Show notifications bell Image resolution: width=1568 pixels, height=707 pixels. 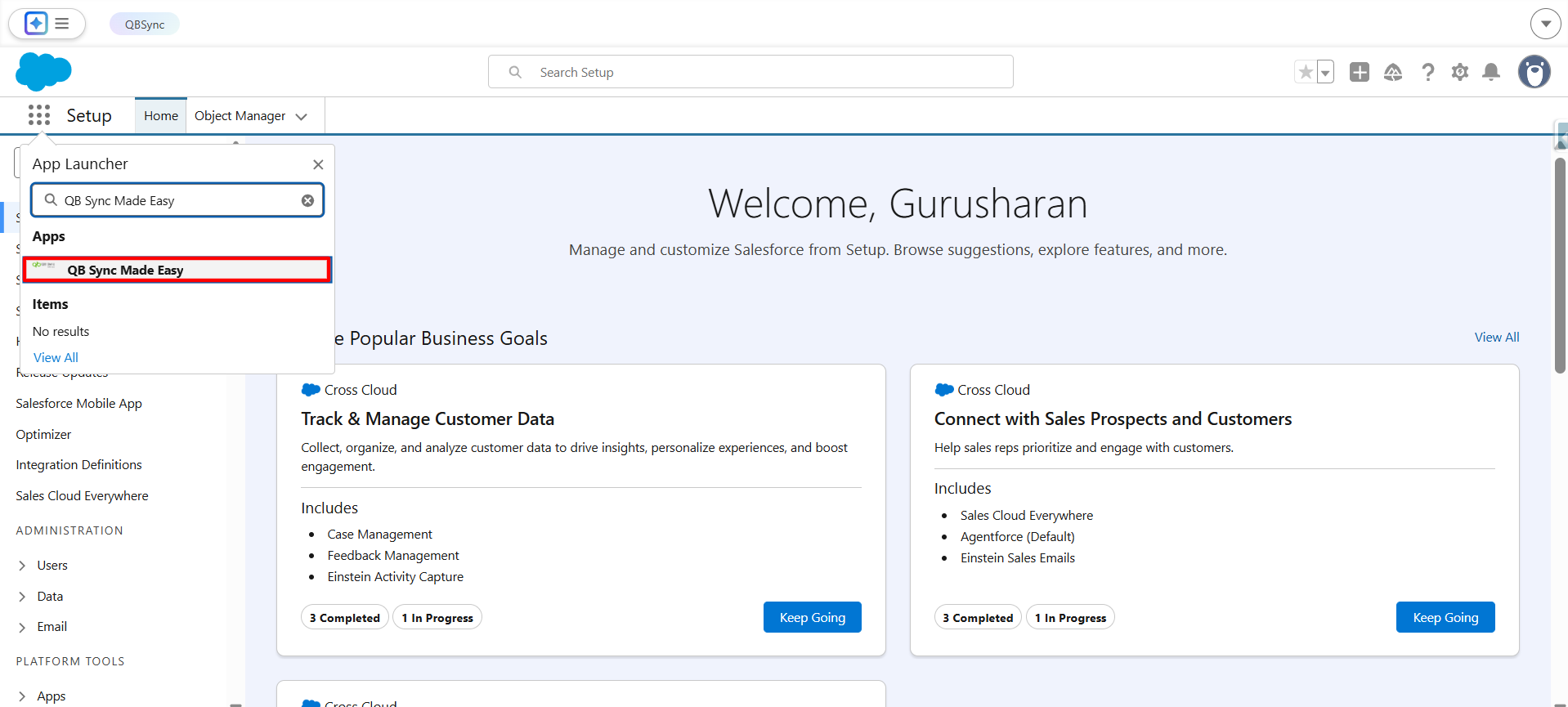(x=1491, y=72)
